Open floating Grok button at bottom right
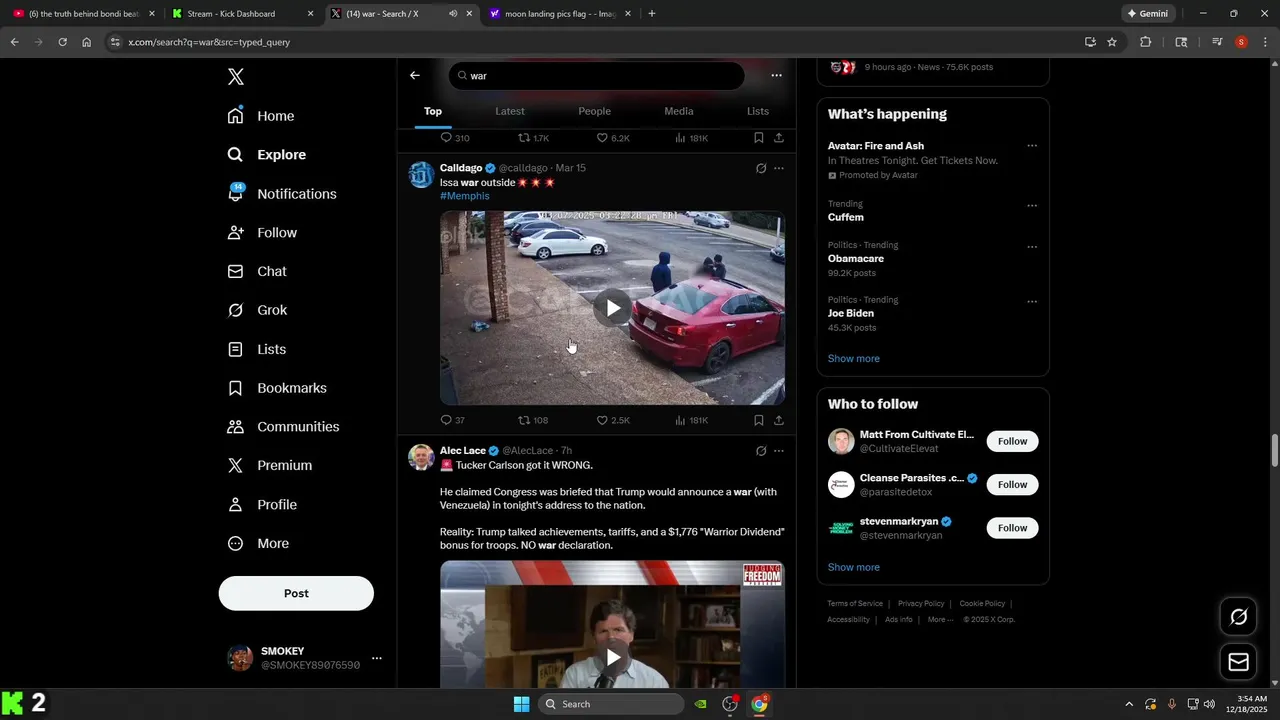The image size is (1280, 720). (x=1238, y=617)
